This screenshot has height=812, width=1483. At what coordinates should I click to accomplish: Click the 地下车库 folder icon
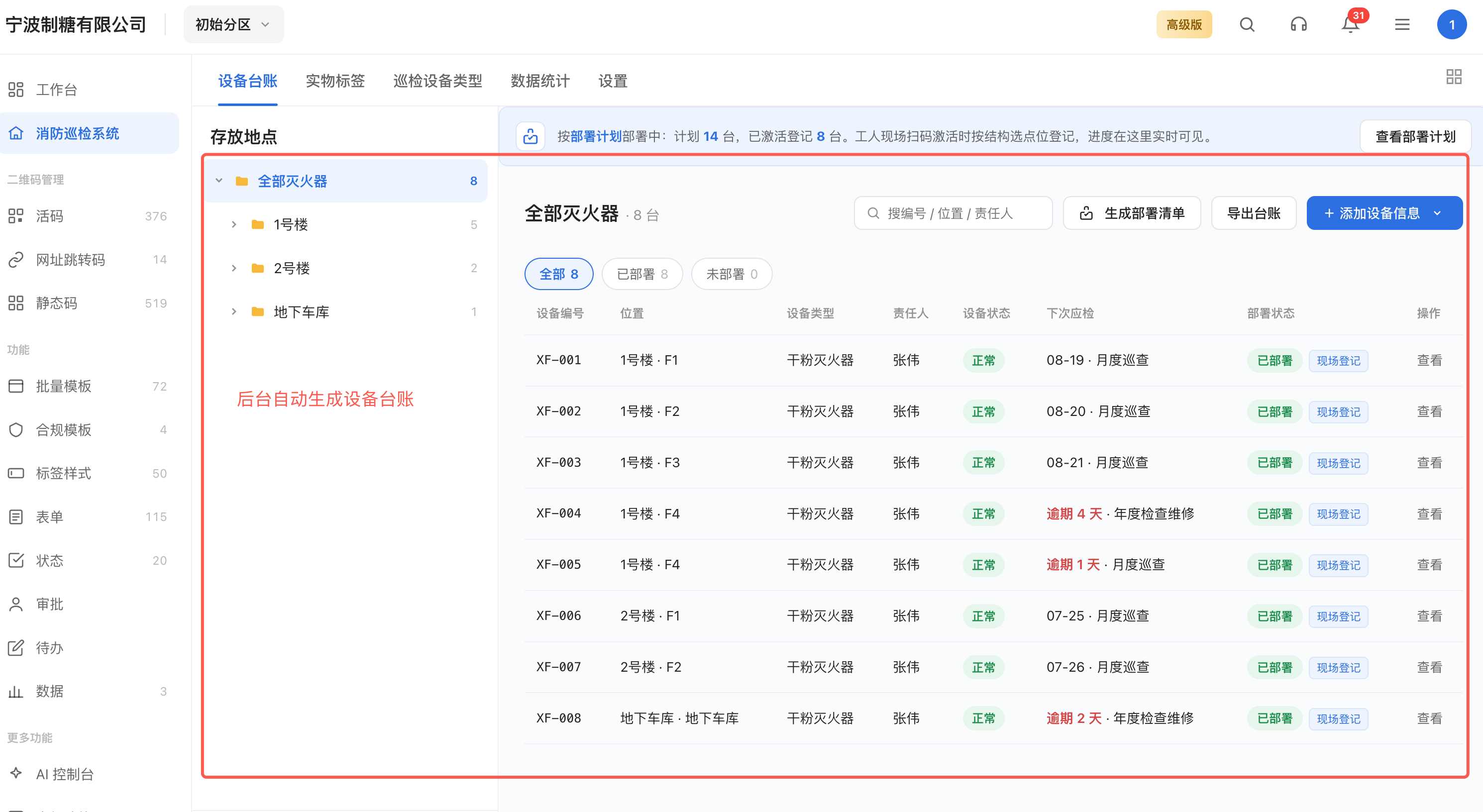257,312
